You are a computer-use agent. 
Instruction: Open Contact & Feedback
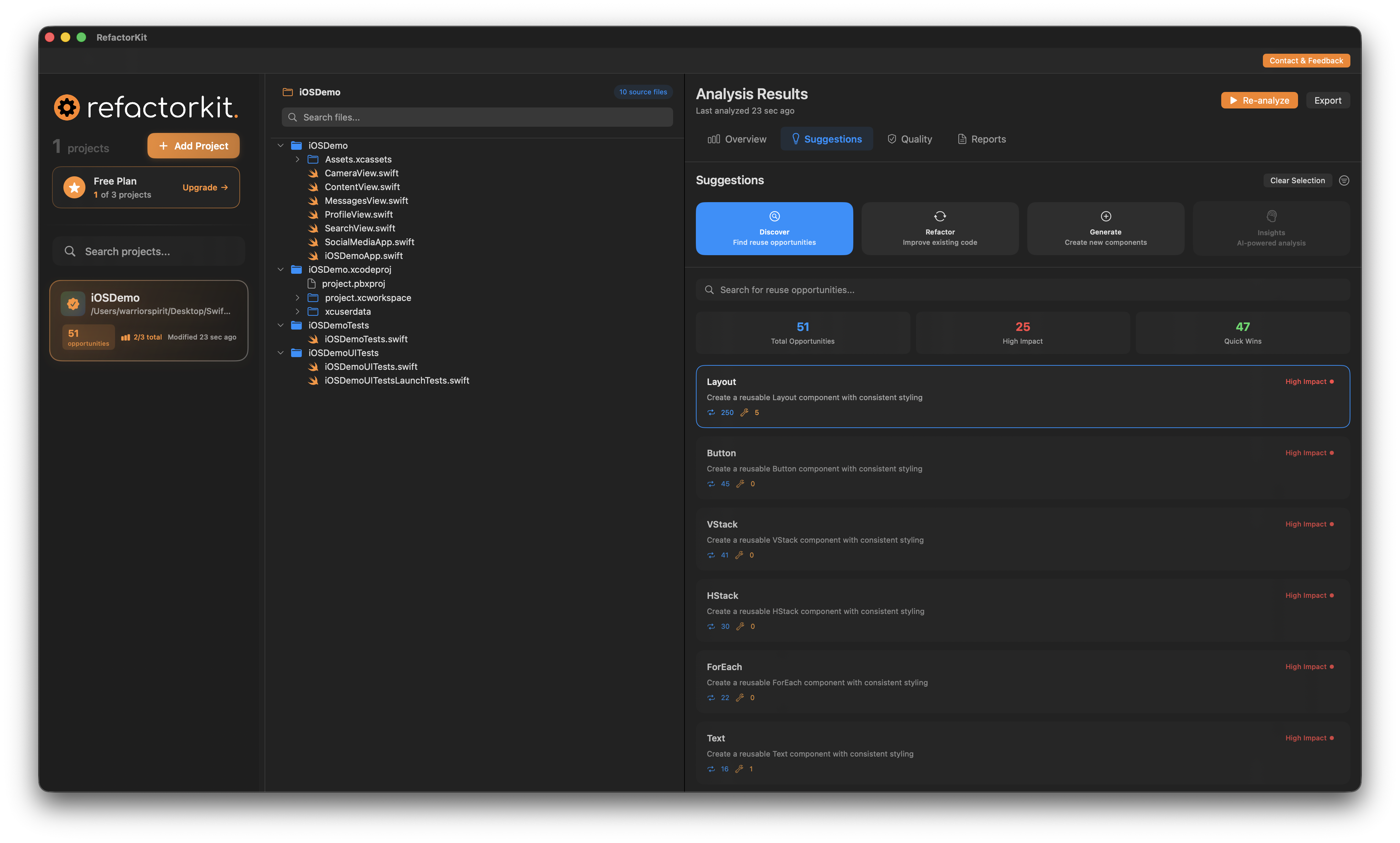(x=1306, y=61)
